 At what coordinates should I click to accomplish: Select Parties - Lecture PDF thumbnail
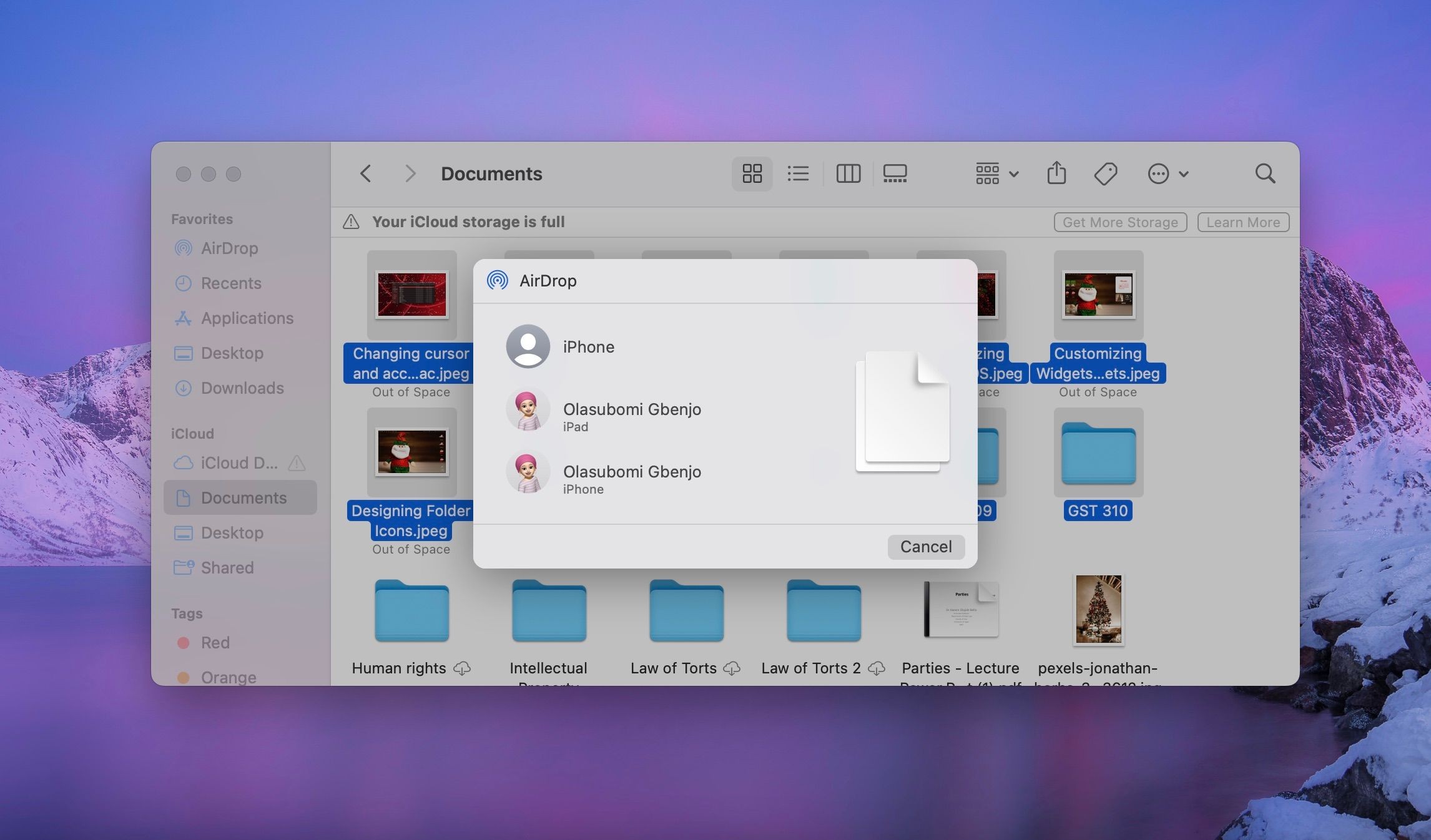coord(961,609)
